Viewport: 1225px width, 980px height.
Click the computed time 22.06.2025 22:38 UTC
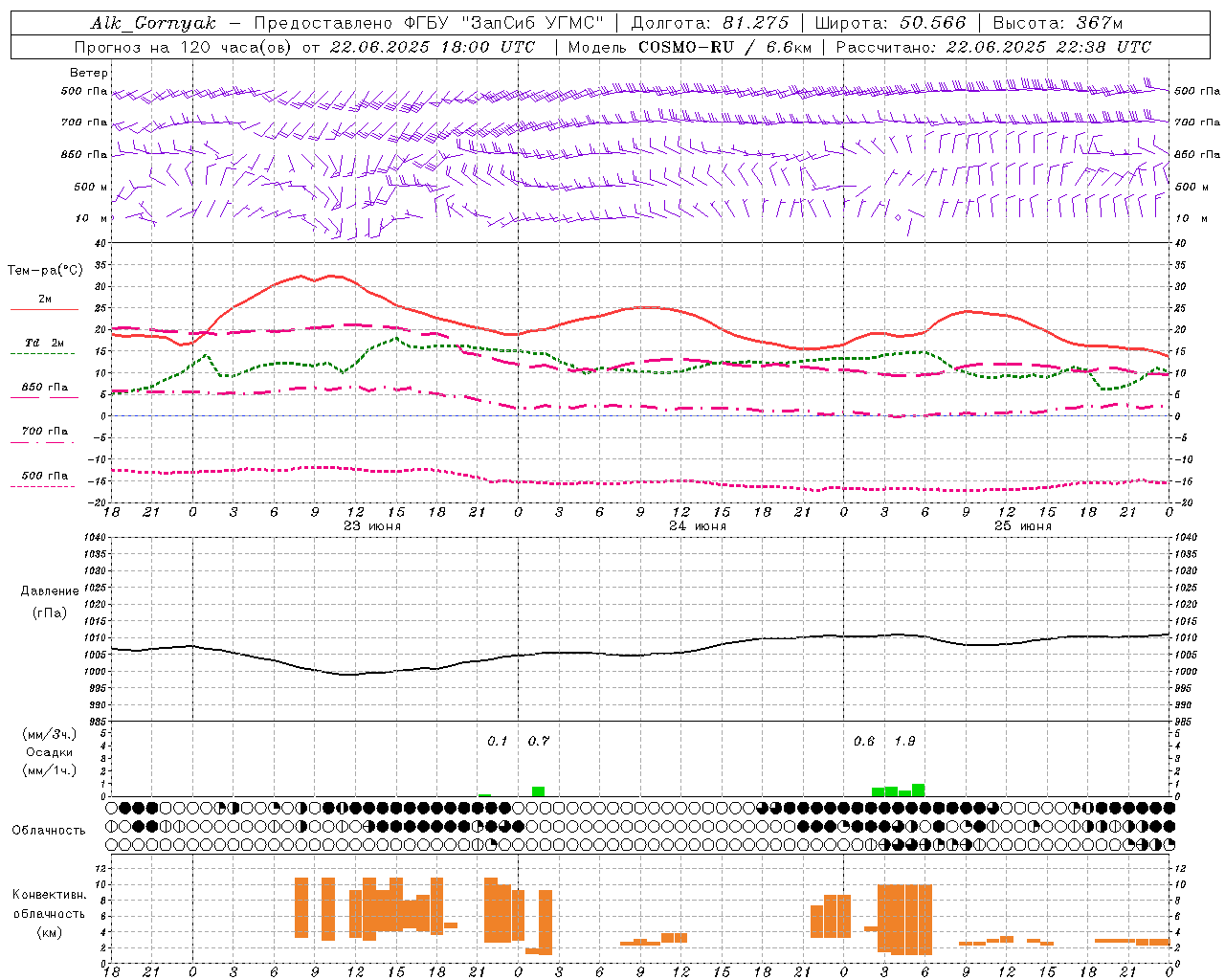1048,47
